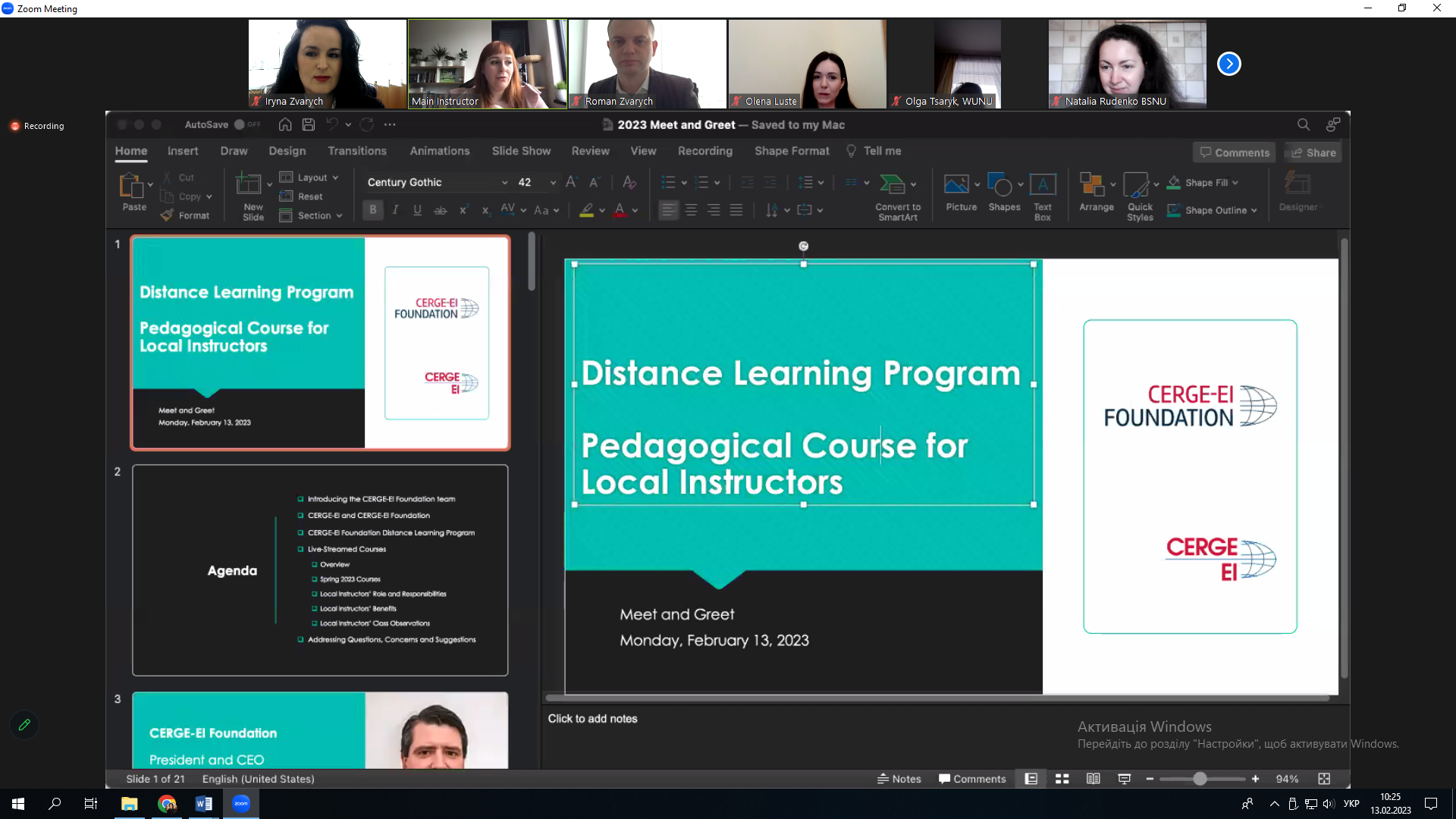
Task: Center align text
Action: [691, 210]
